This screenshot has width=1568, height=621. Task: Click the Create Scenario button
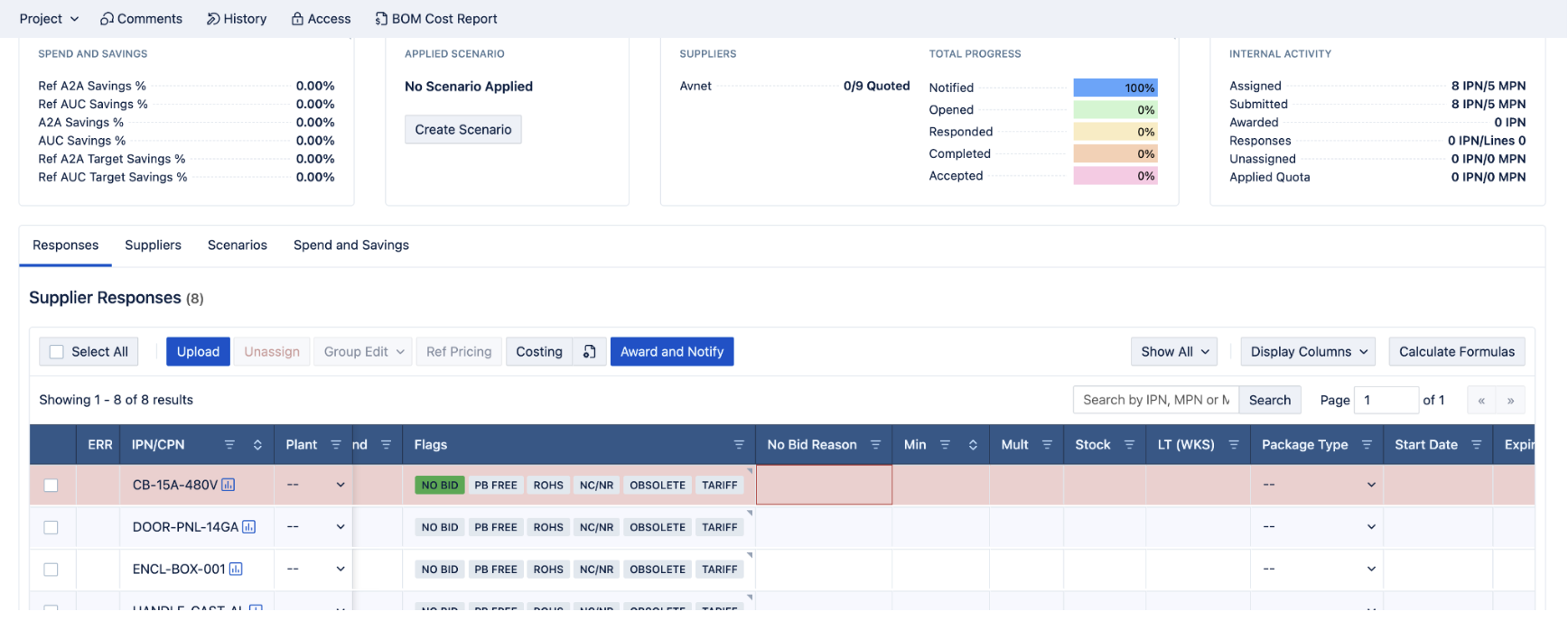(462, 130)
